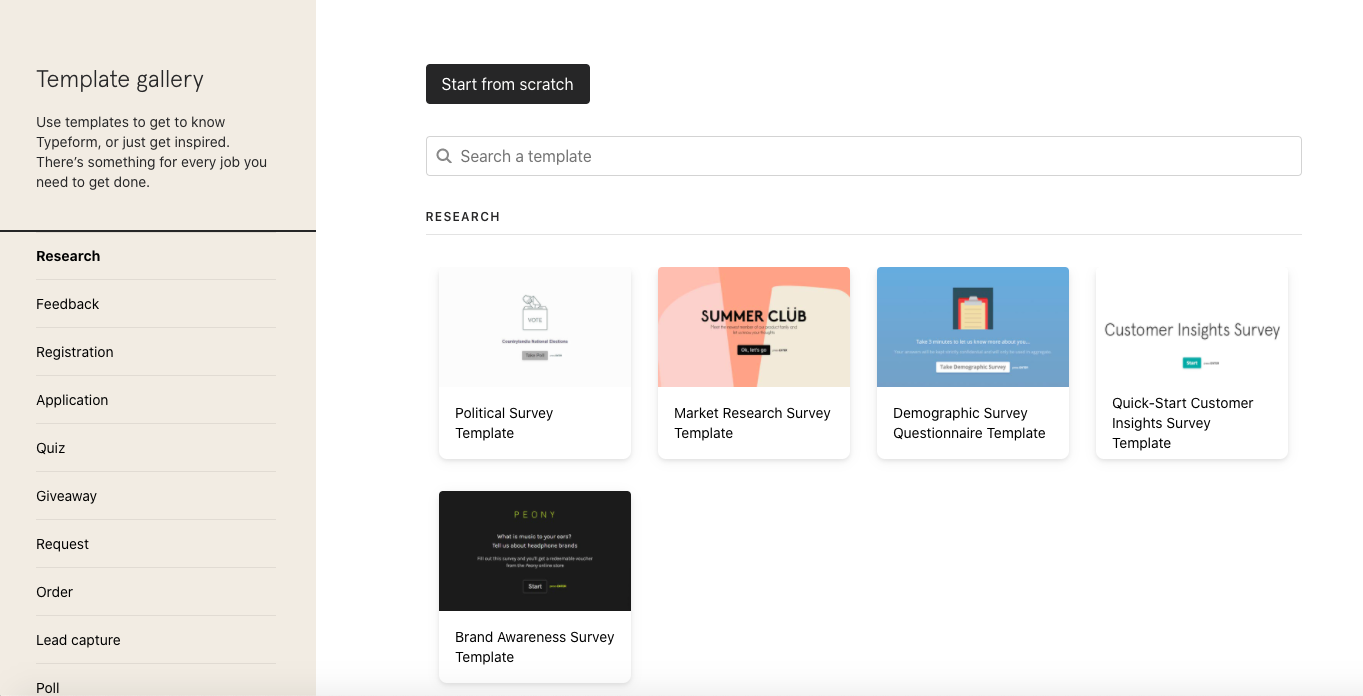
Task: Open Giveaway category
Action: point(67,496)
